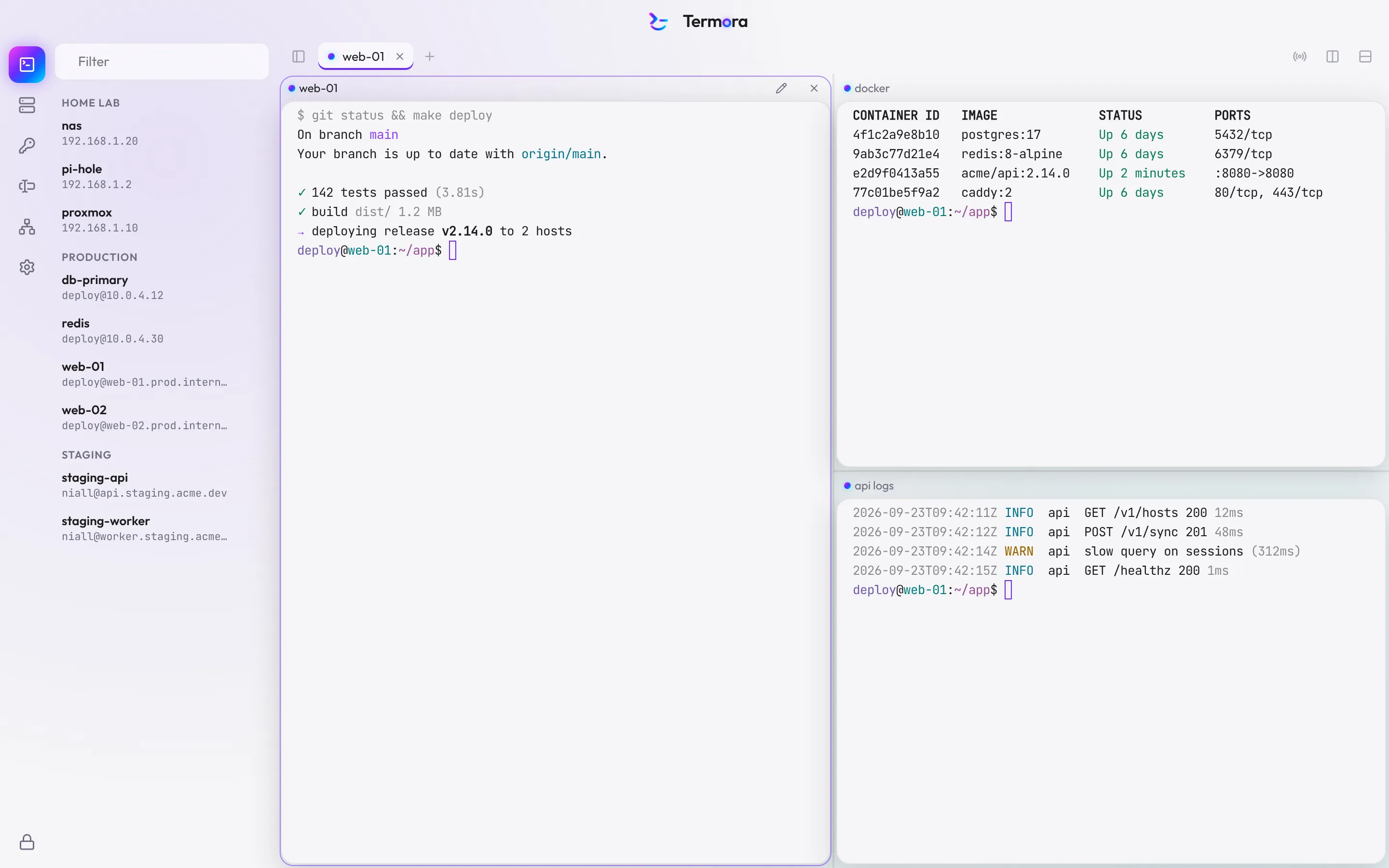Click 'acme/api:2.14.0' image cell
This screenshot has width=1389, height=868.
click(1015, 174)
